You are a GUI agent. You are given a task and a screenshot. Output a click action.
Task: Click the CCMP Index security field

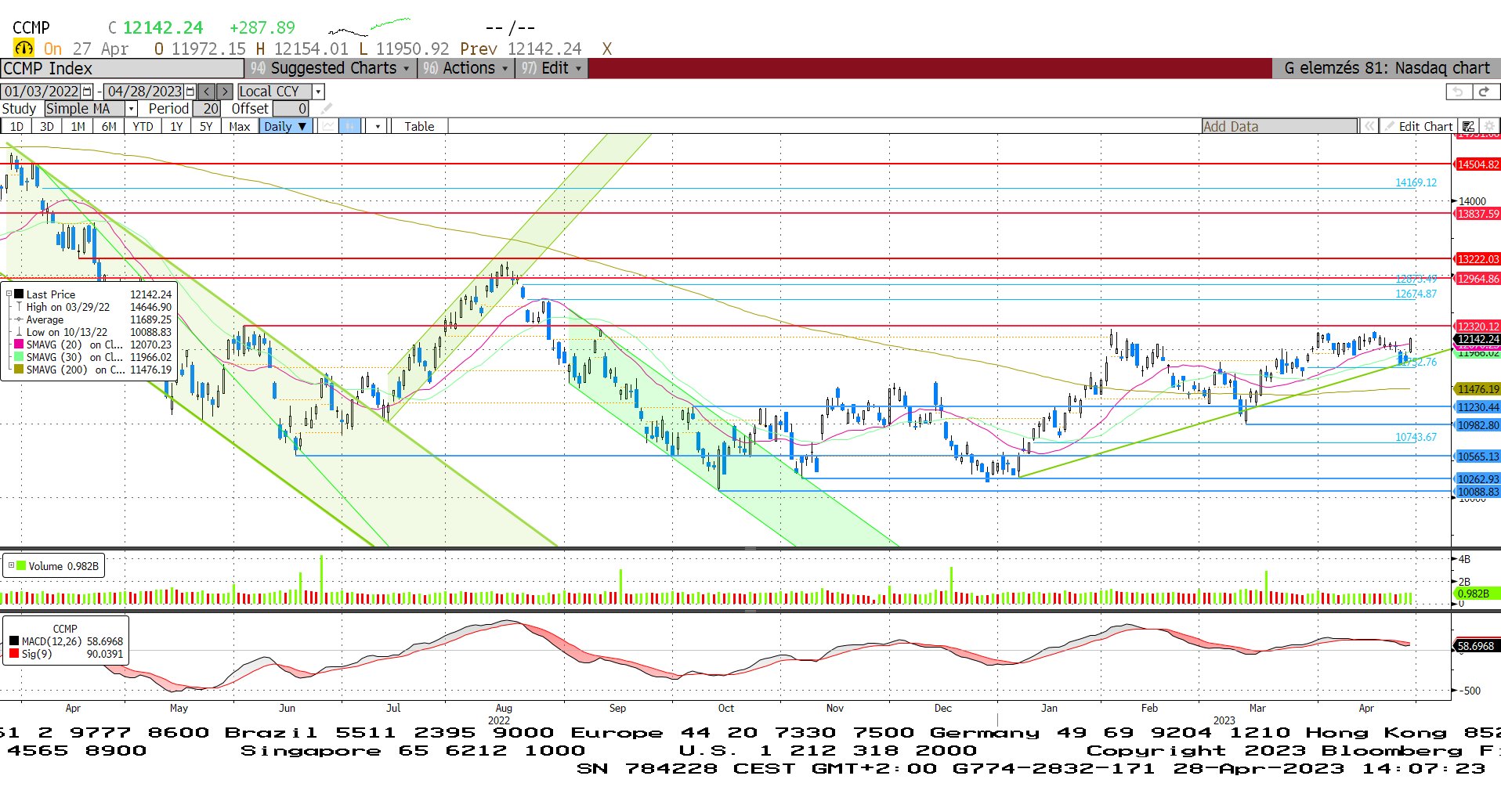[x=122, y=68]
